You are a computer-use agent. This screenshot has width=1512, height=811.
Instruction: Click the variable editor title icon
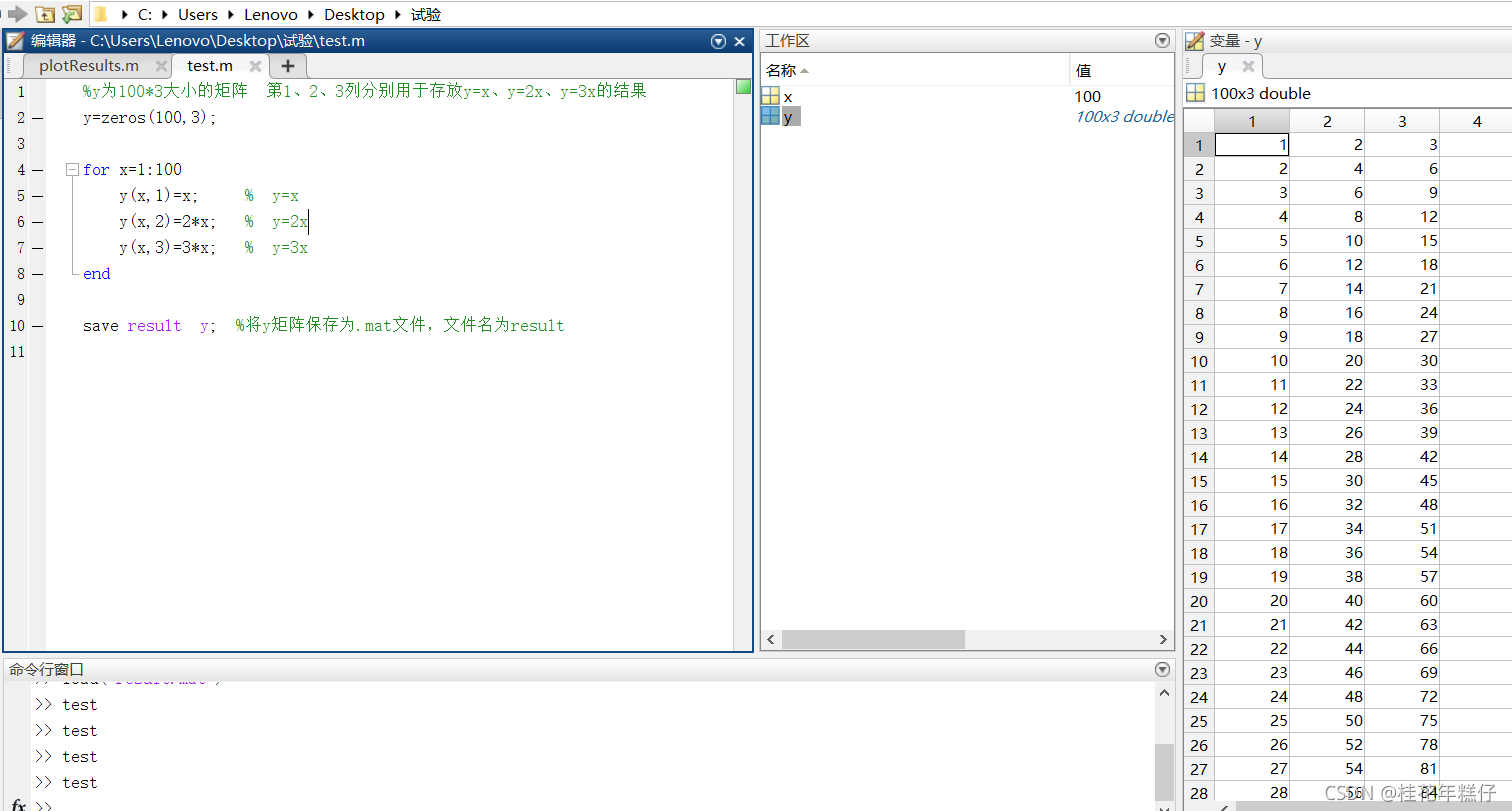tap(1194, 41)
